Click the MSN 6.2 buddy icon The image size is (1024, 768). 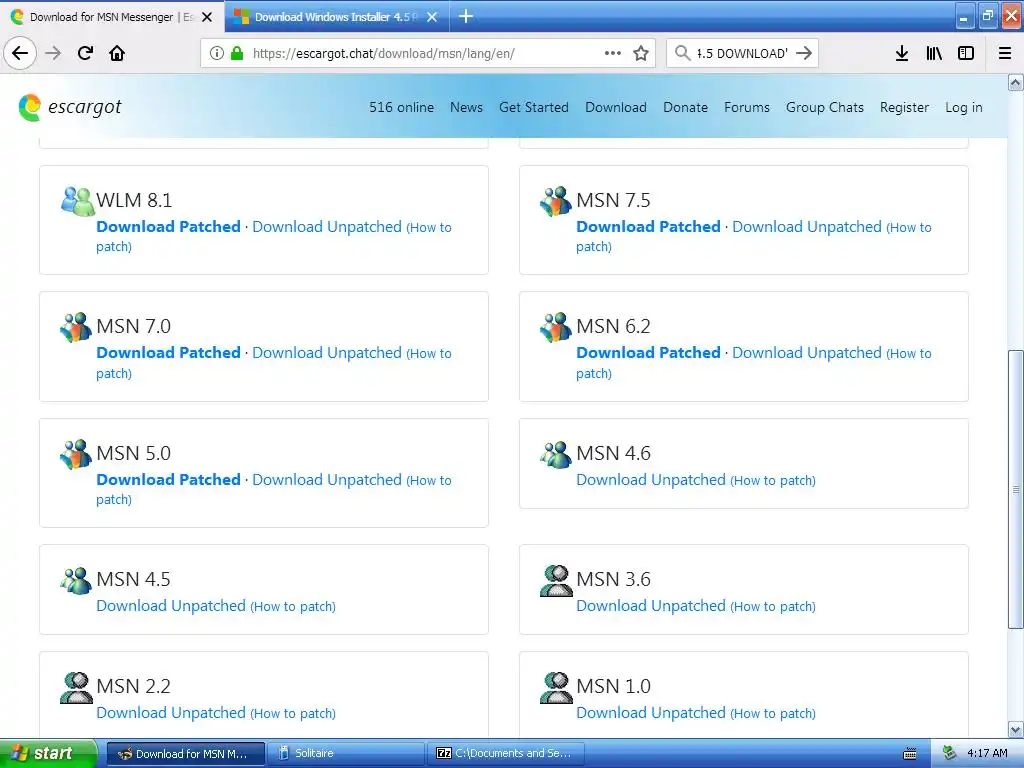coord(556,327)
